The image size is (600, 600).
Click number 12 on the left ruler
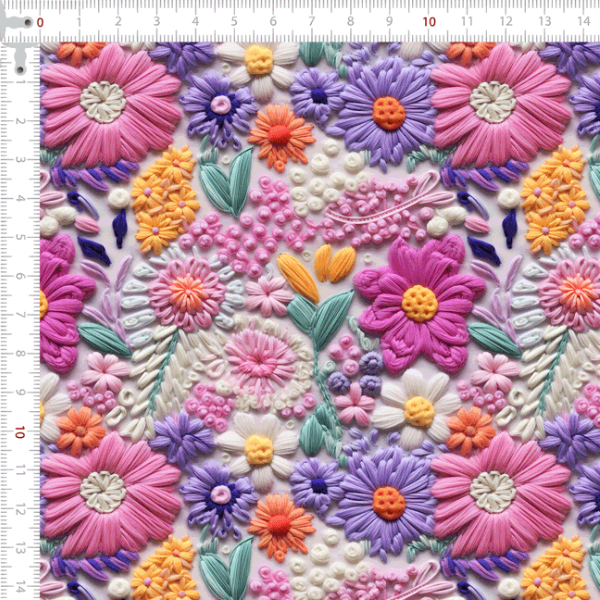click(x=19, y=510)
